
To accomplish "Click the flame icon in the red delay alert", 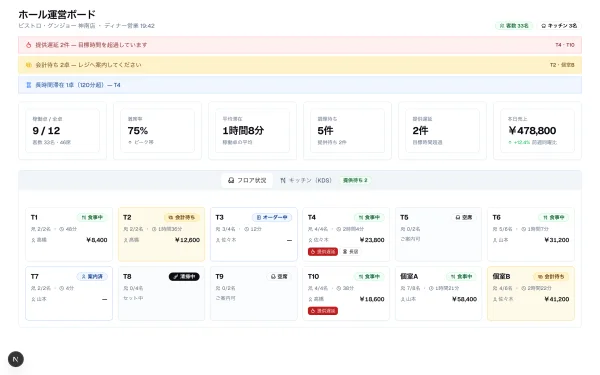I will 28,45.
